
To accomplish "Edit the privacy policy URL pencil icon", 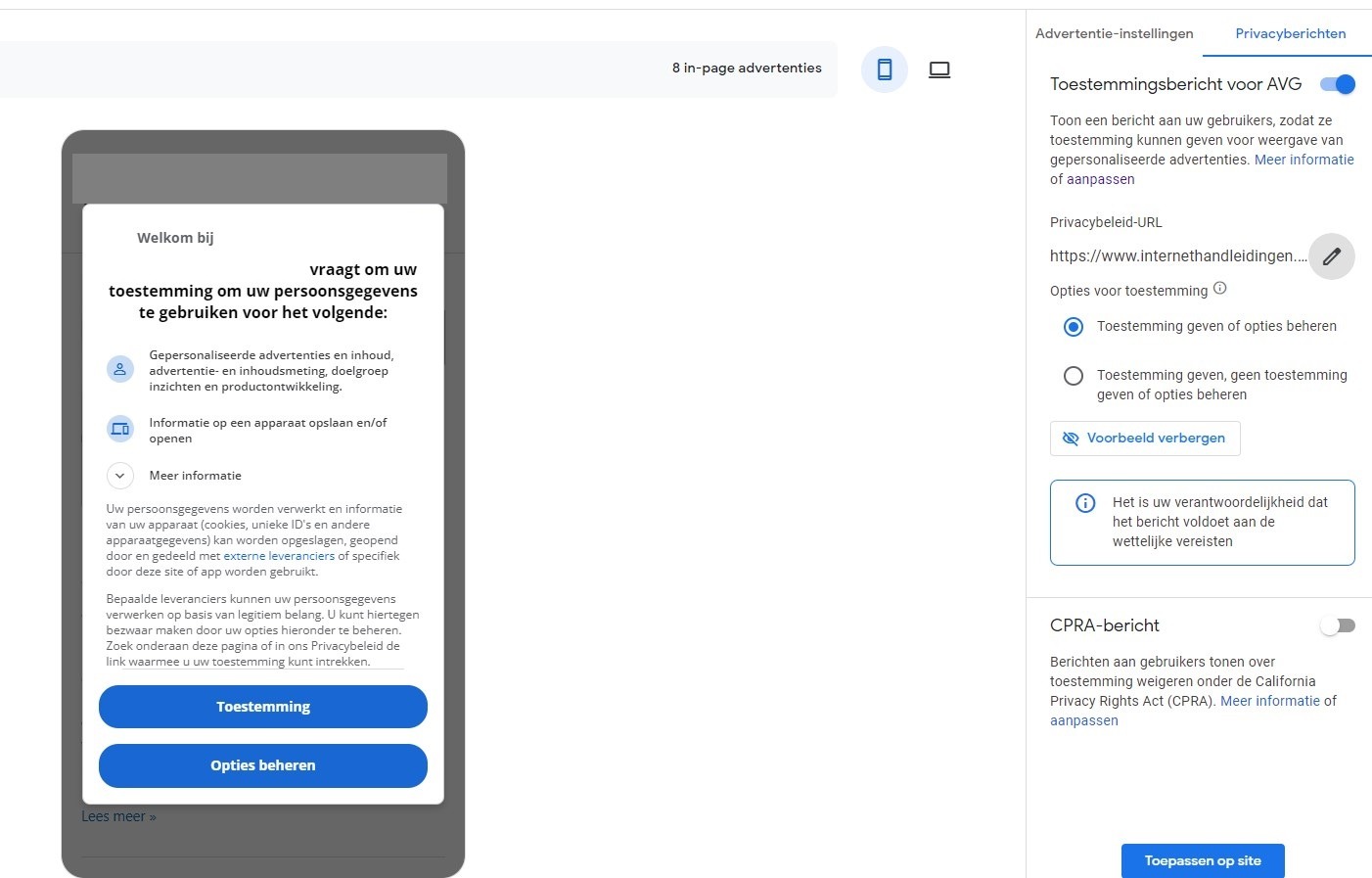I will (x=1332, y=256).
